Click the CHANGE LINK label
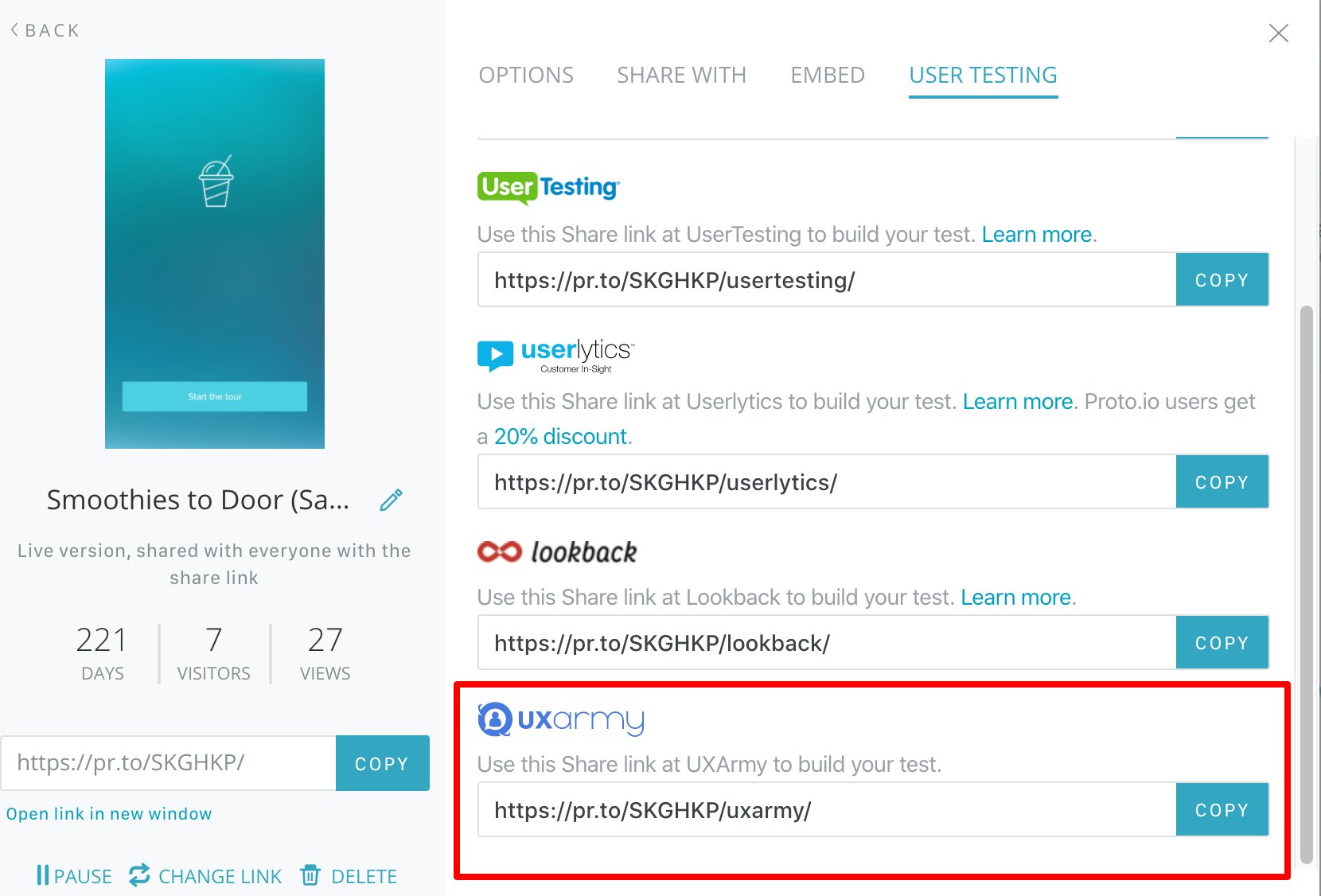The width and height of the screenshot is (1321, 896). tap(220, 876)
